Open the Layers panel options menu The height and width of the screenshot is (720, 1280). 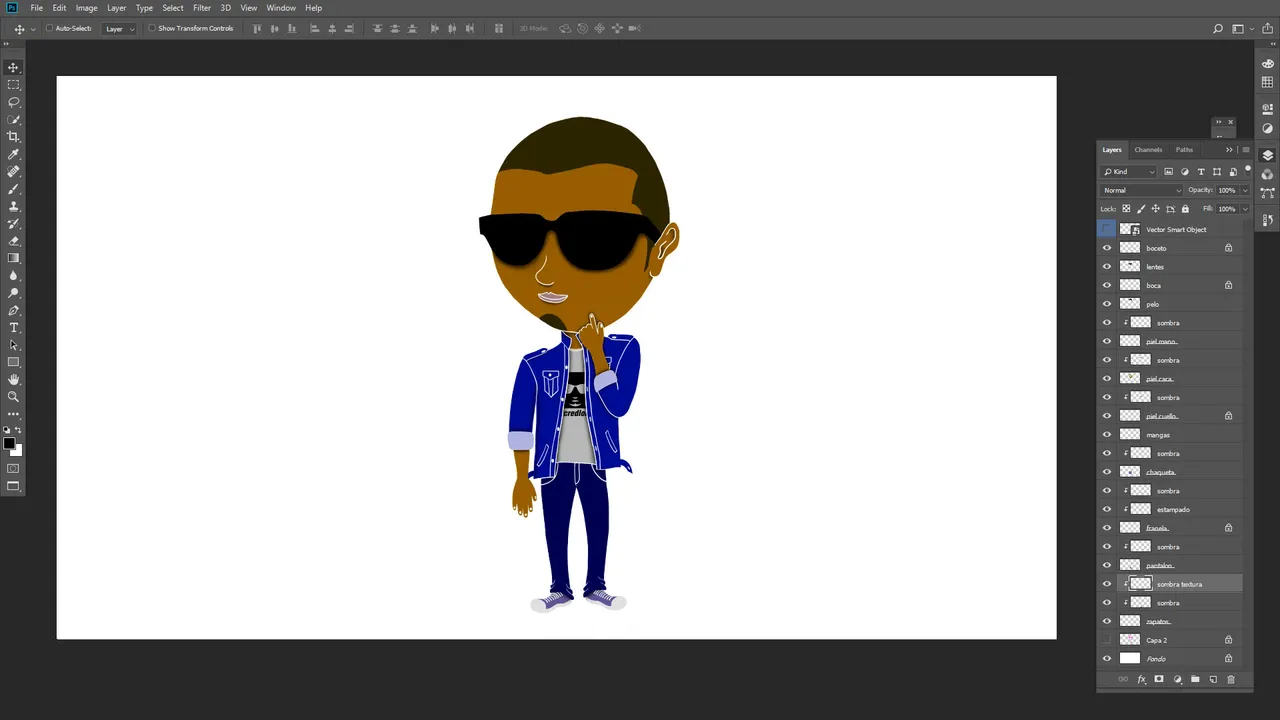(1245, 150)
